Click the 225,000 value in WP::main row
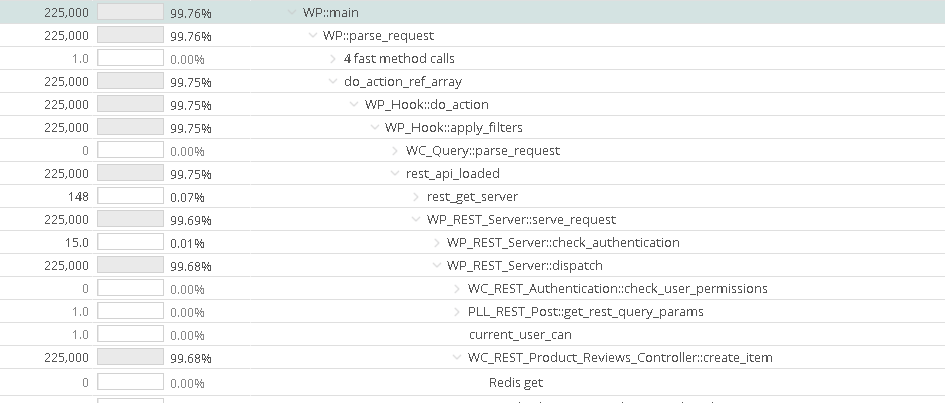945x403 pixels. coord(66,13)
